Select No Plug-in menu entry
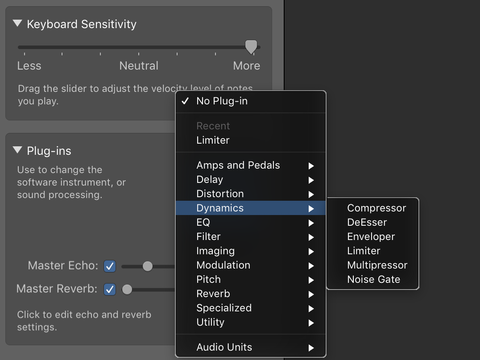 [x=251, y=101]
